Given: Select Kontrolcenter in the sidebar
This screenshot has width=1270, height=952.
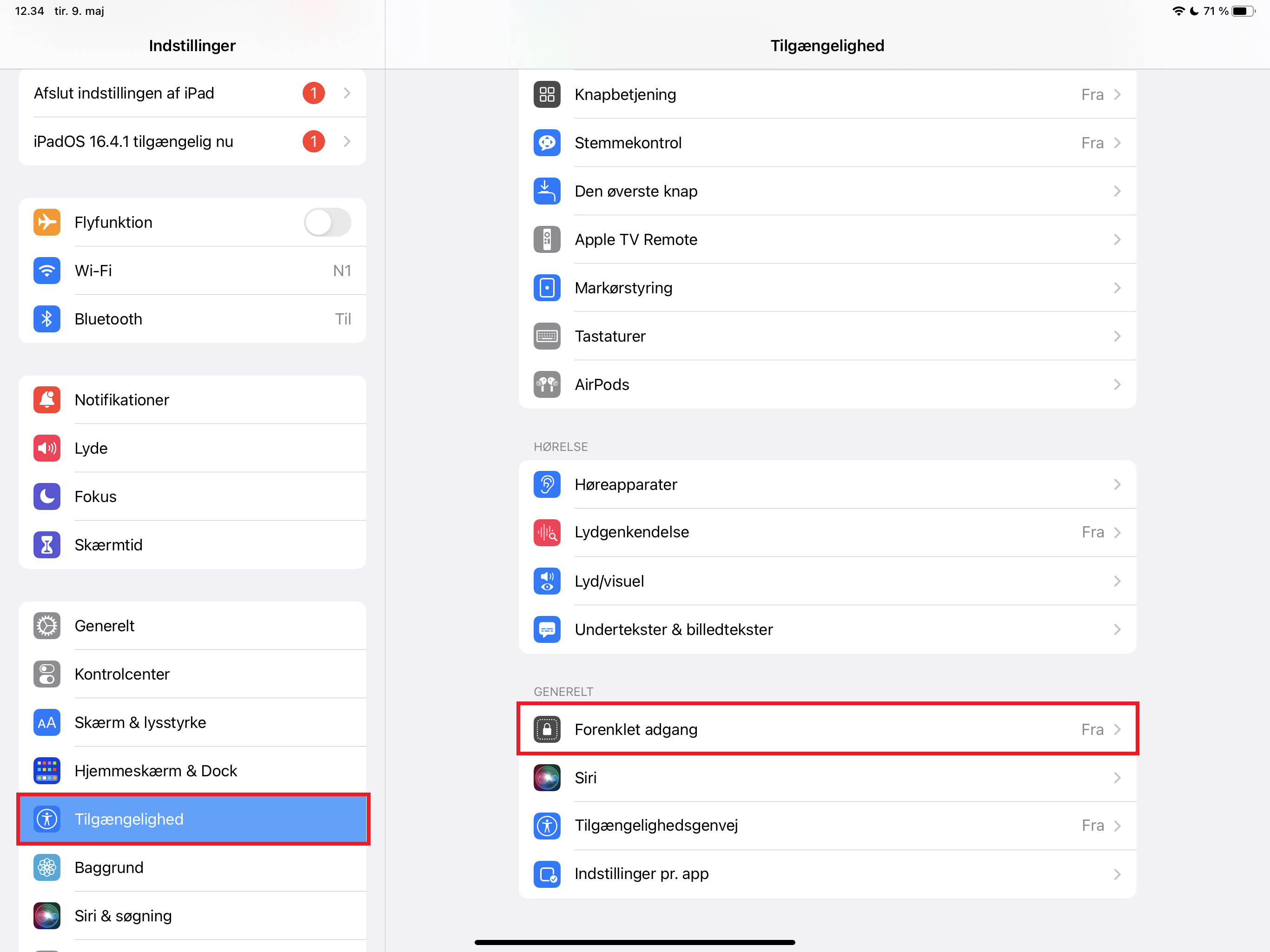Looking at the screenshot, I should 192,674.
